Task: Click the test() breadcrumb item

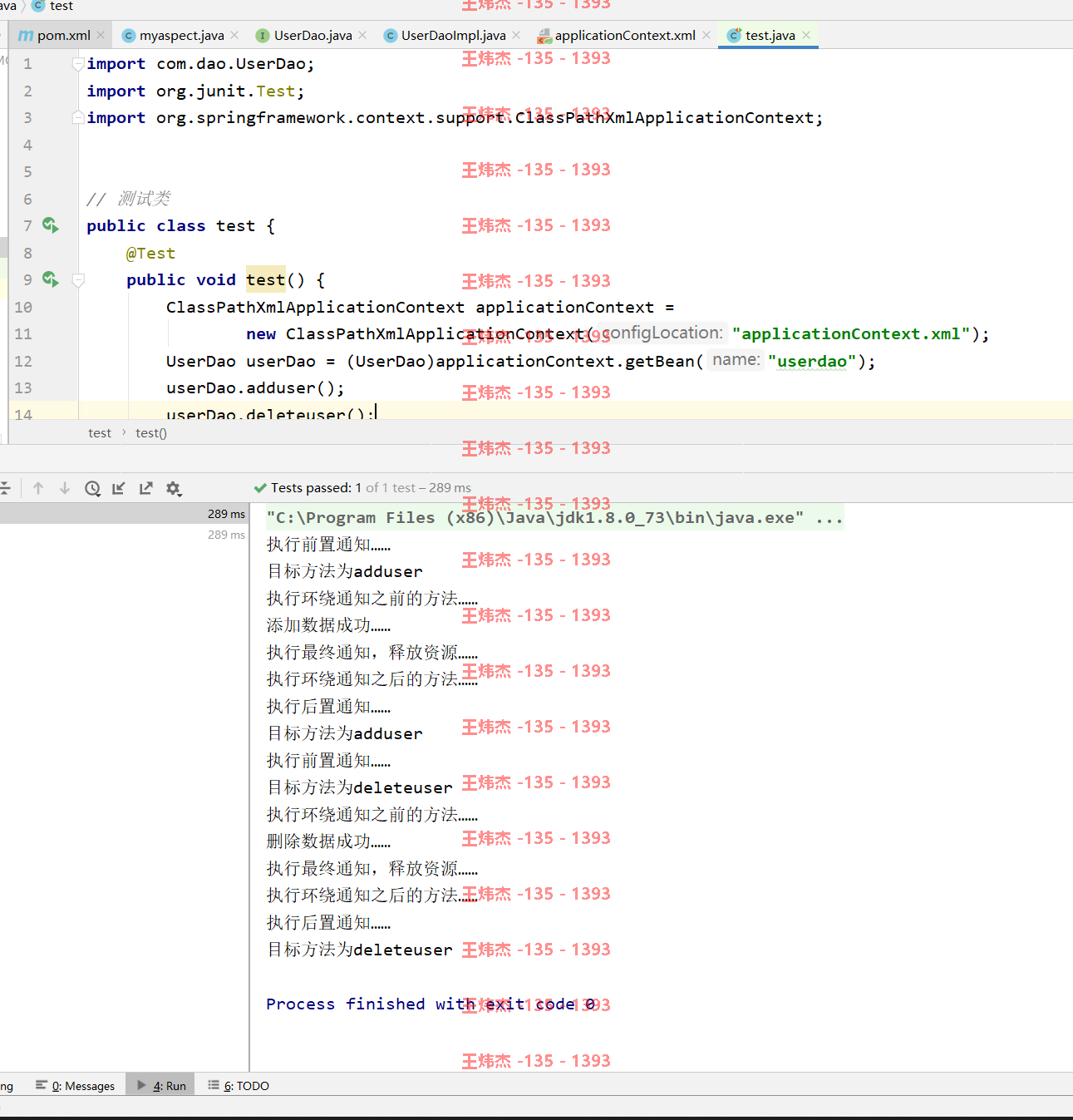Action: (151, 433)
